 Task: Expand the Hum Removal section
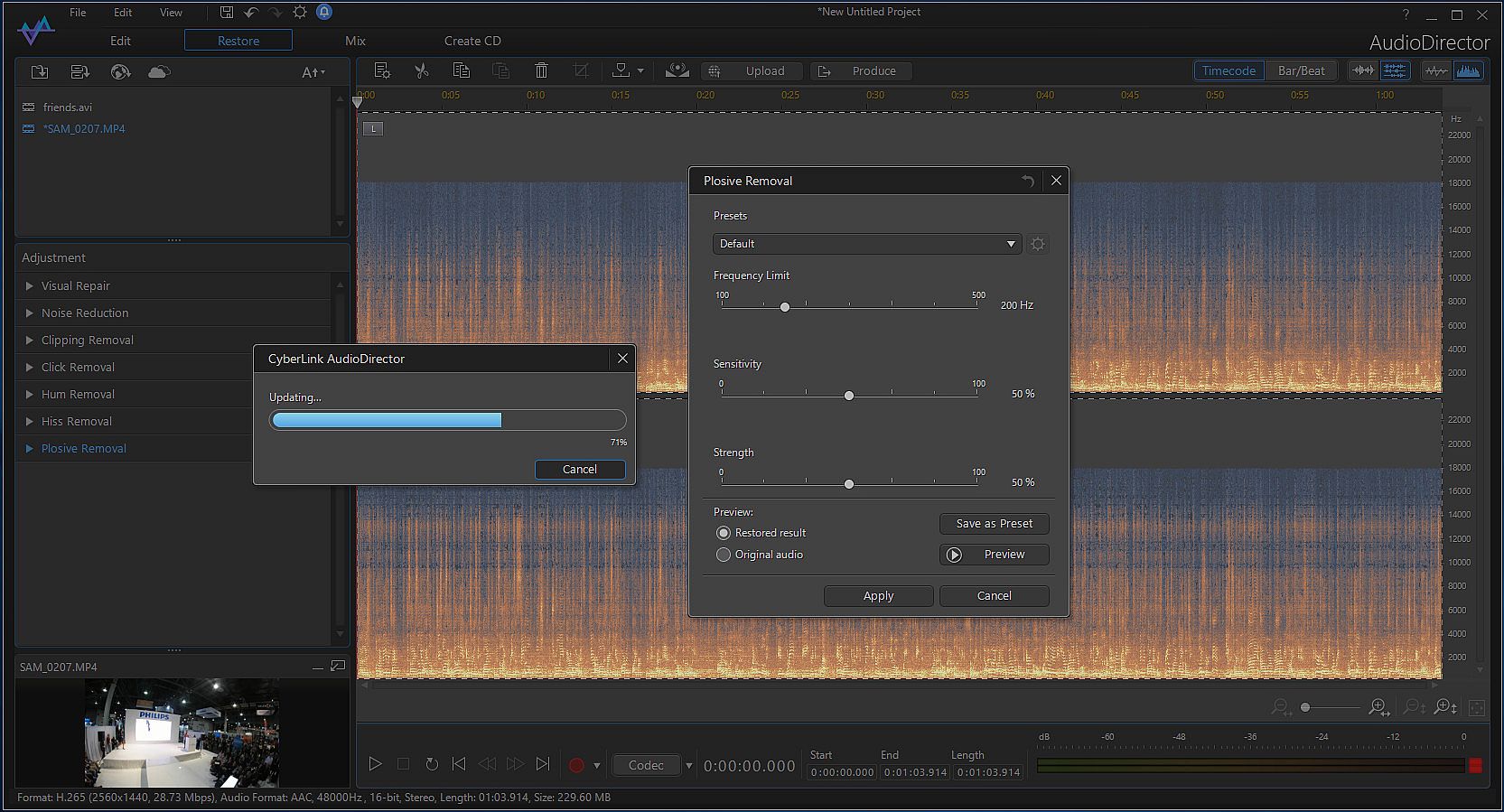pyautogui.click(x=78, y=395)
